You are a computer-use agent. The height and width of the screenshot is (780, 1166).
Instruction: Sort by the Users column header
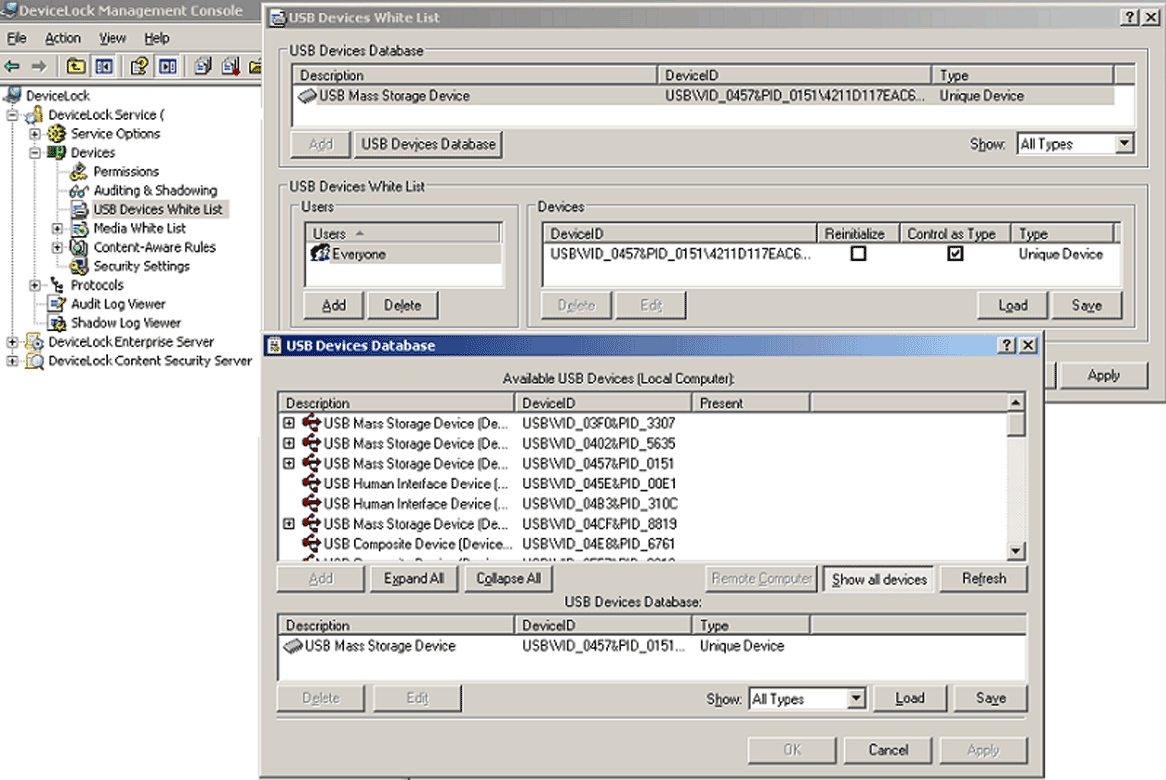[x=402, y=233]
